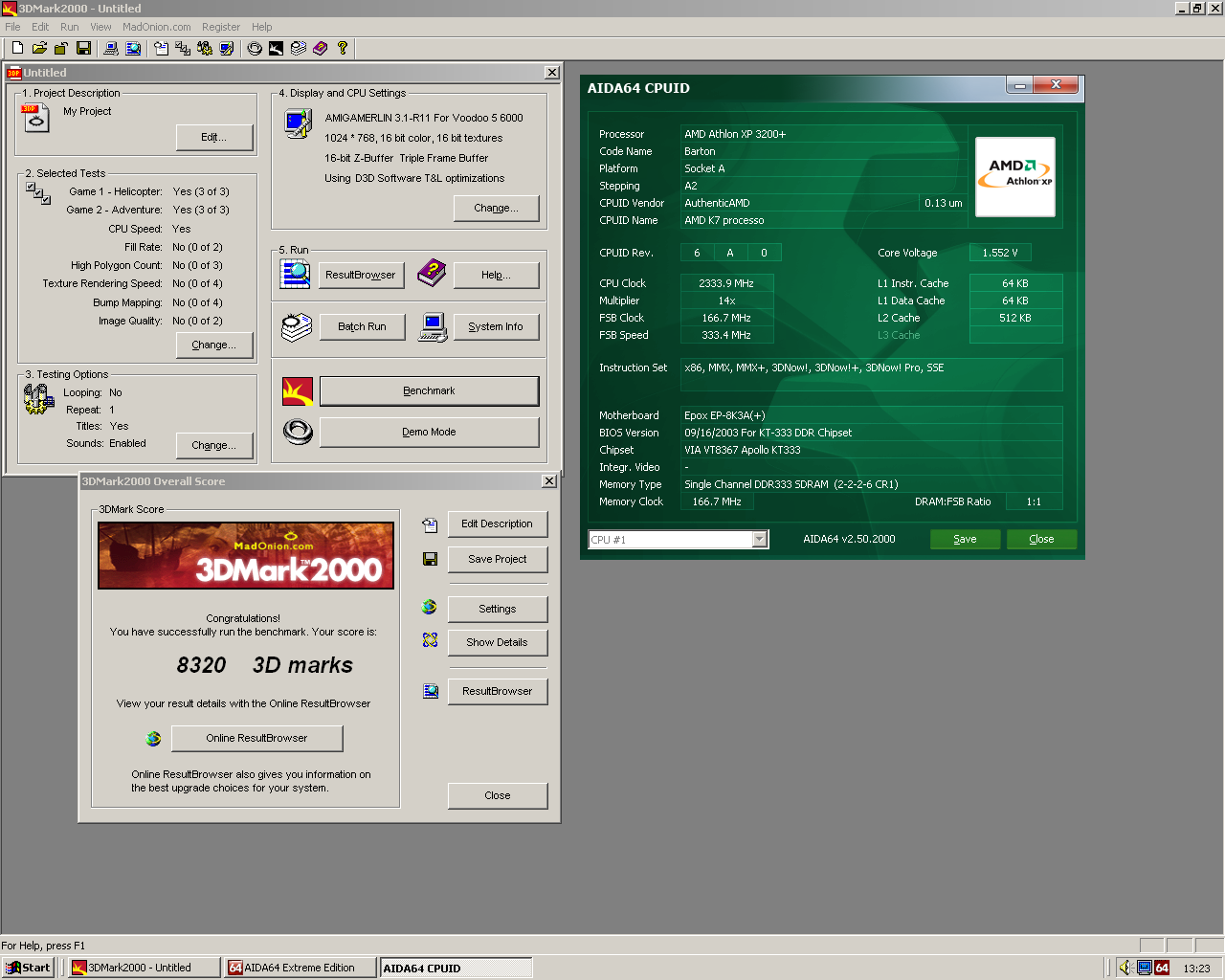Click Change... under Selected Tests
The height and width of the screenshot is (980, 1225).
pyautogui.click(x=214, y=345)
